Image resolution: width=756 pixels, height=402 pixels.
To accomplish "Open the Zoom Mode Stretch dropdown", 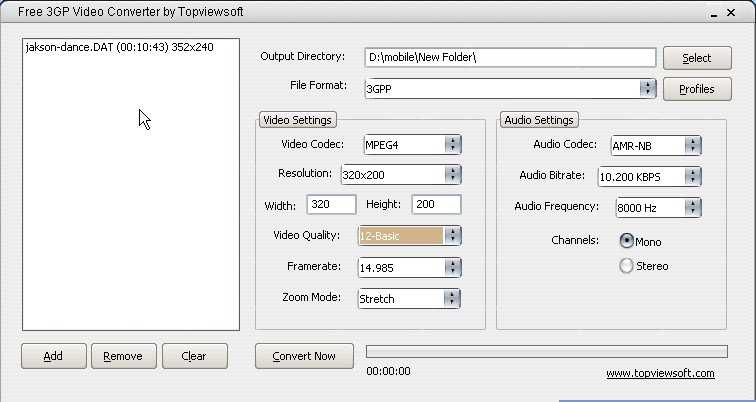I will [409, 298].
